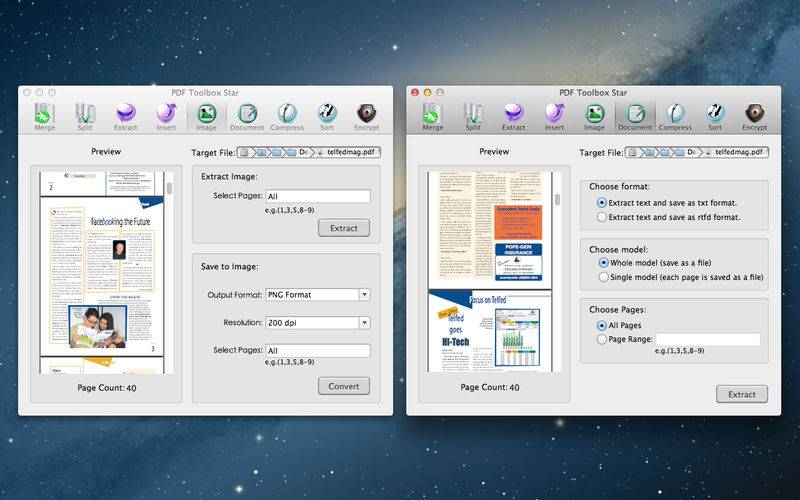Viewport: 800px width, 500px height.
Task: Click the Page Range input field
Action: tap(708, 339)
